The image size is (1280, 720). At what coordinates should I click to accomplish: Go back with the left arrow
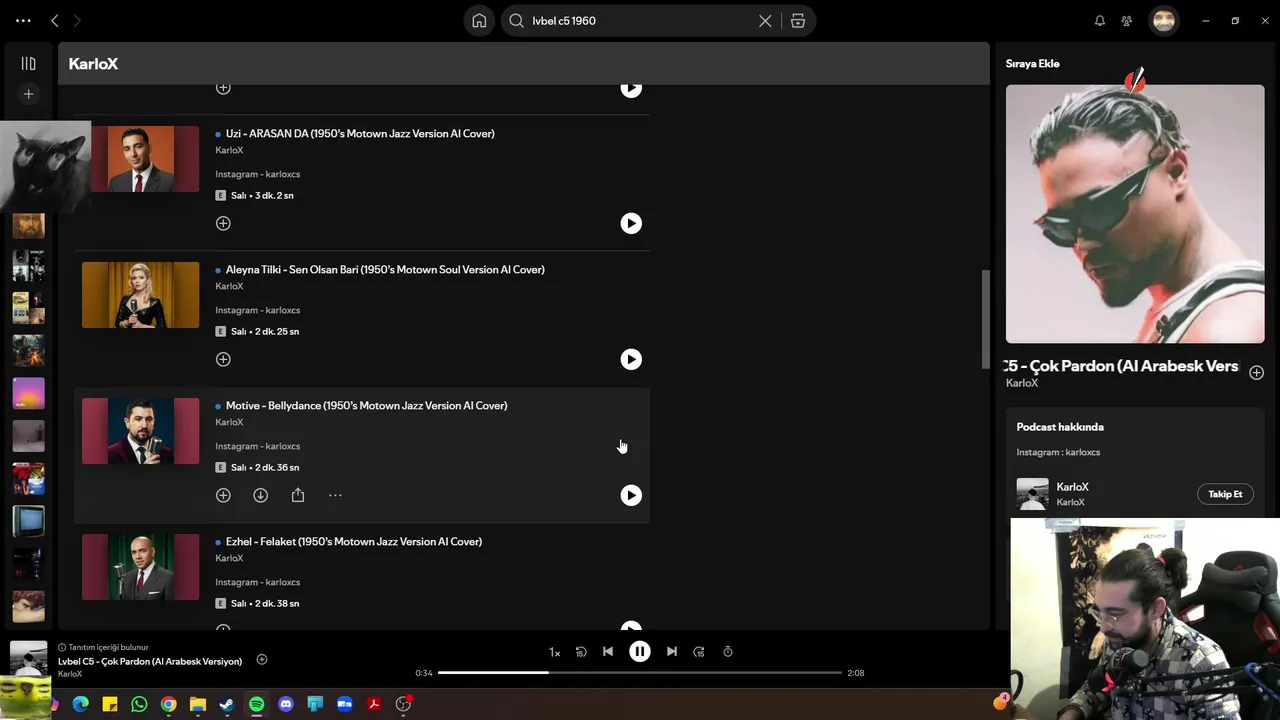point(55,21)
